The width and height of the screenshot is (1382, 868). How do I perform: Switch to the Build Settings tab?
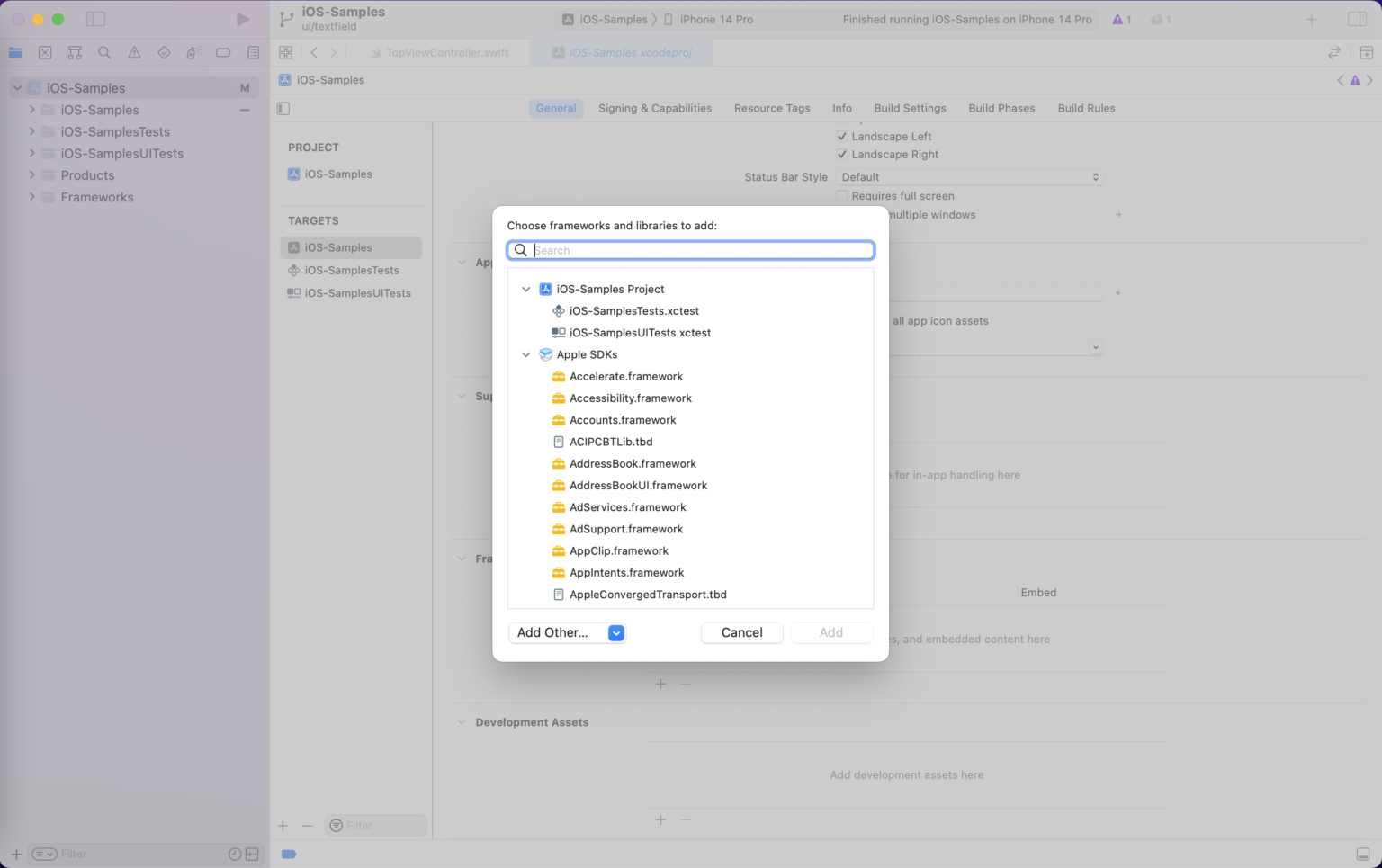[910, 108]
